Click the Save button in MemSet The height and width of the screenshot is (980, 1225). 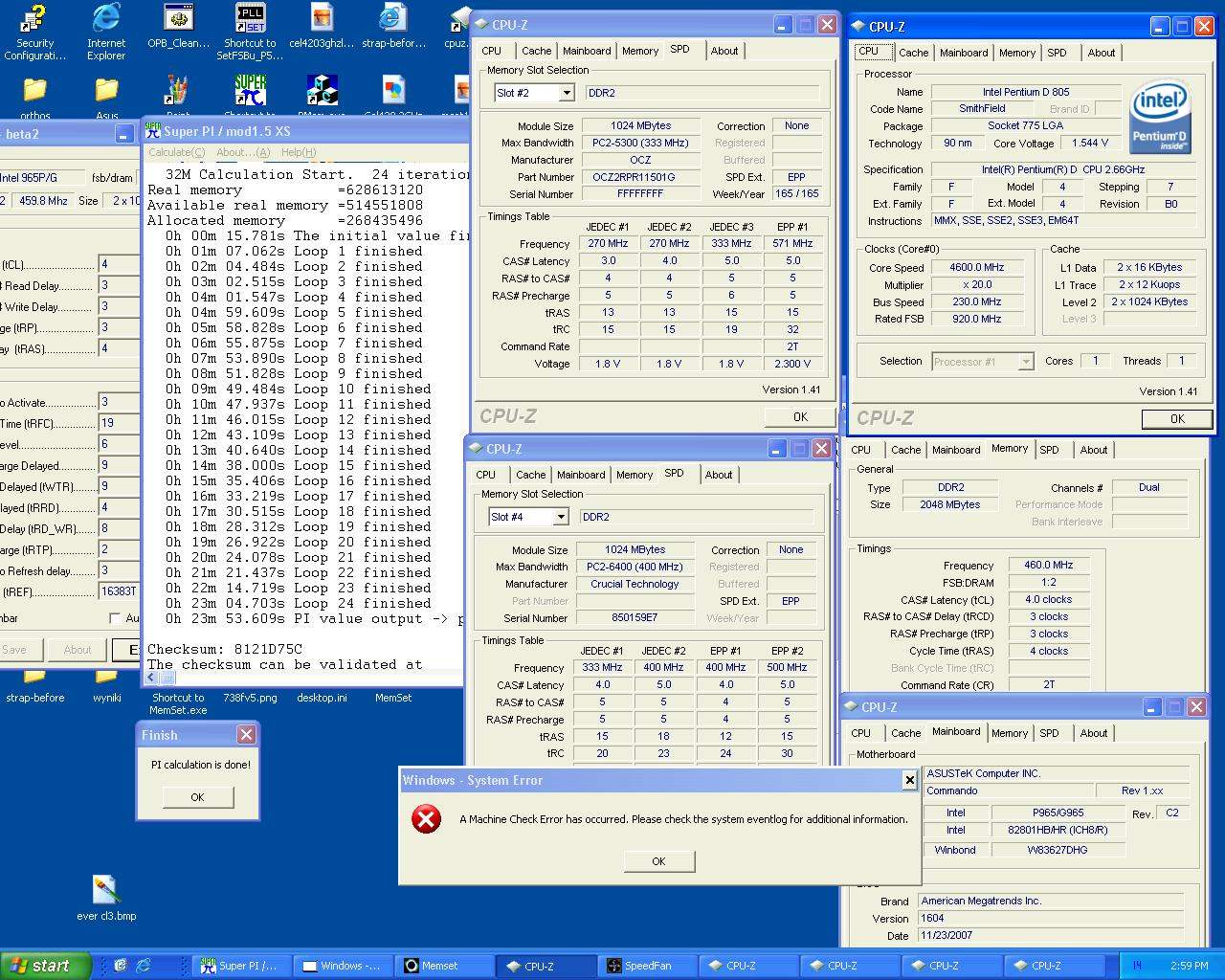pyautogui.click(x=14, y=650)
